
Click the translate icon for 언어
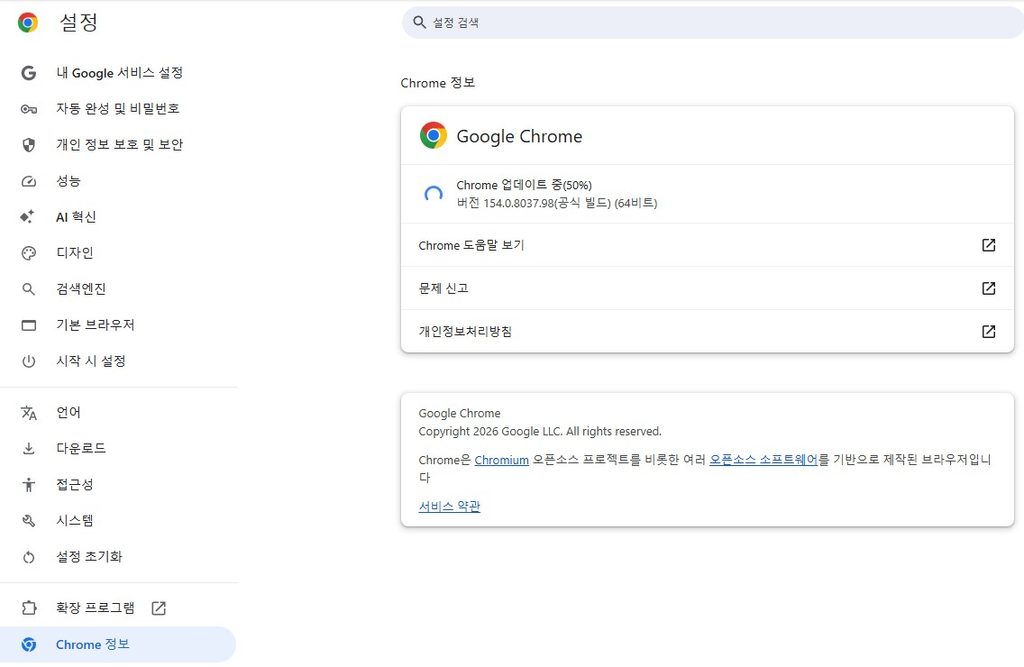pyautogui.click(x=29, y=412)
